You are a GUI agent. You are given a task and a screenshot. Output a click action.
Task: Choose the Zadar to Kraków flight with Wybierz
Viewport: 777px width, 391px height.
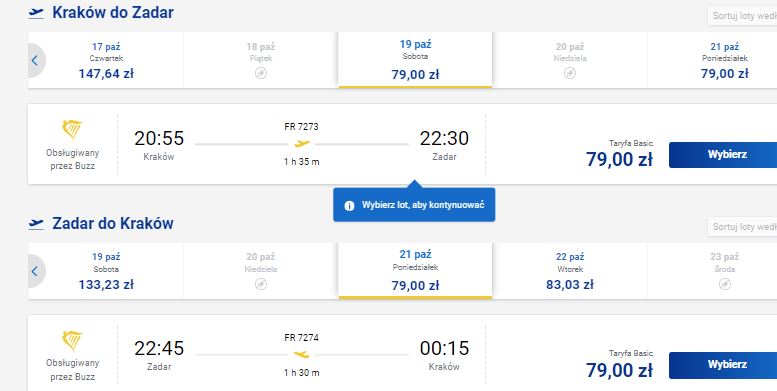[723, 365]
